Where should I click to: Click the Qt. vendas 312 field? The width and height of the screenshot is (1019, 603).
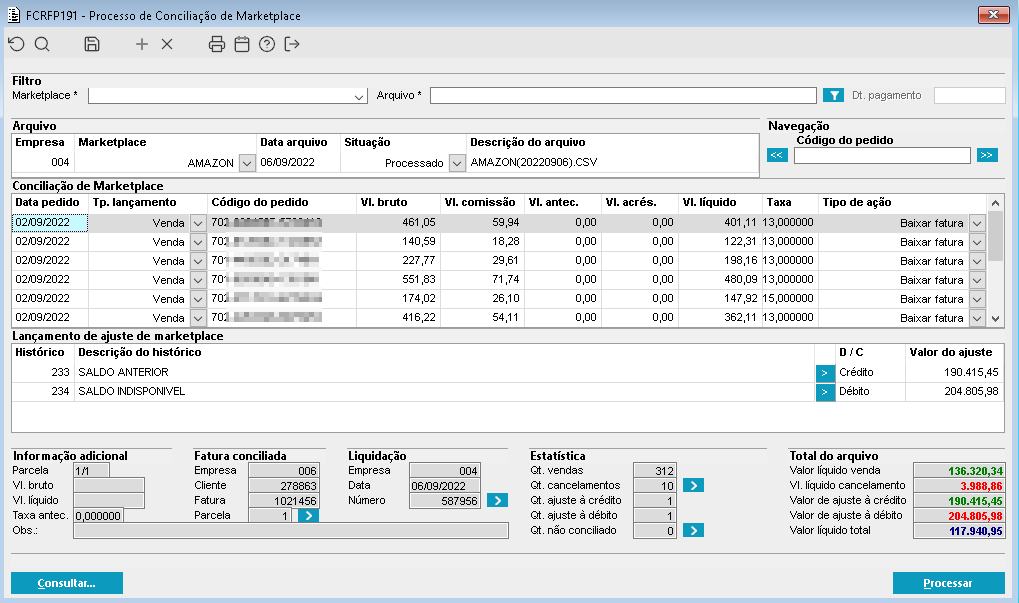[655, 470]
